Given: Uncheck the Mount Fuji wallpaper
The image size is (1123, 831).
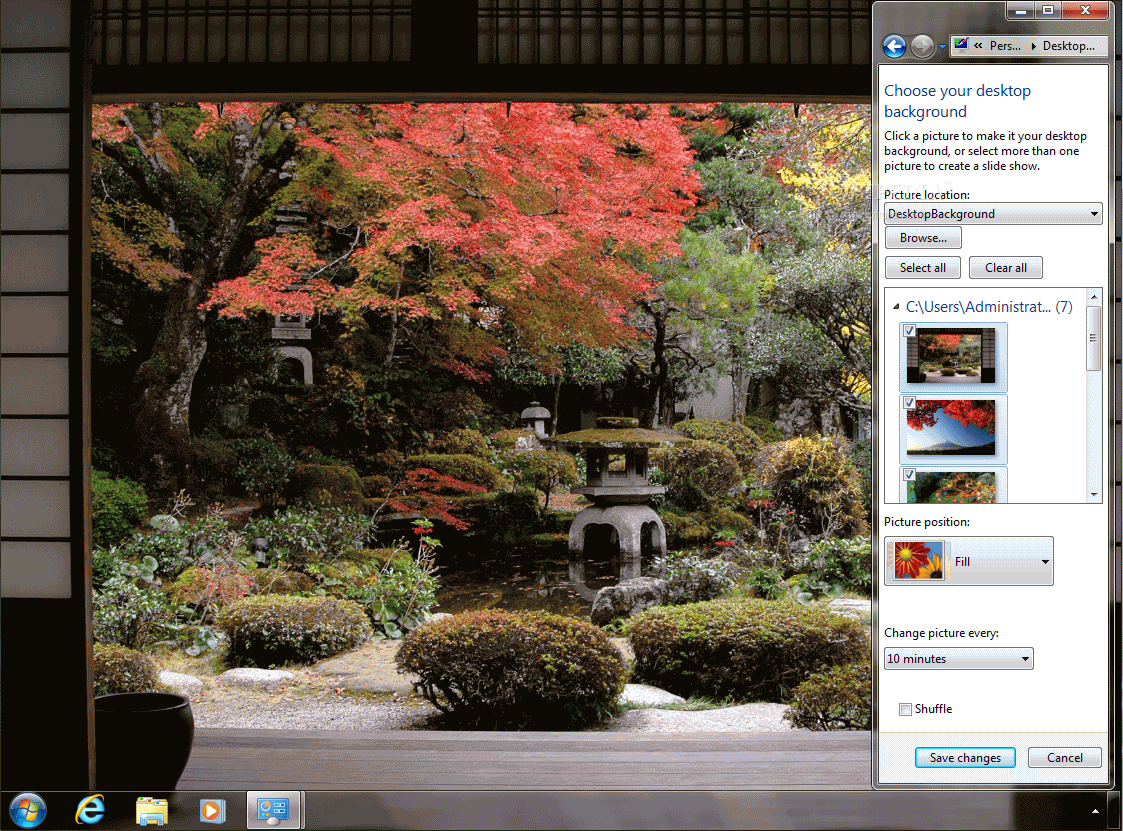Looking at the screenshot, I should coord(909,403).
